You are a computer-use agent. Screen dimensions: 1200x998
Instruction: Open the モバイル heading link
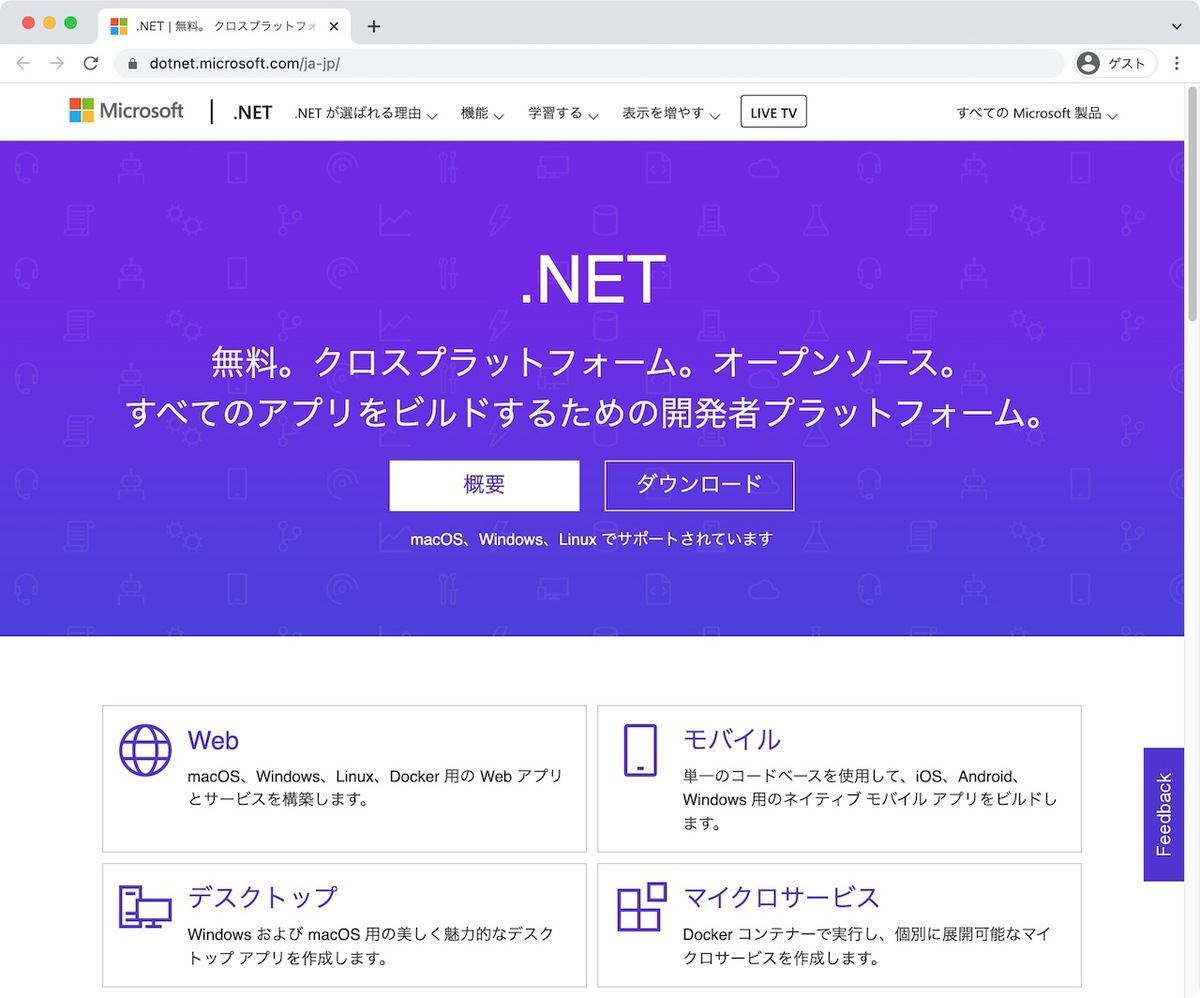click(732, 740)
